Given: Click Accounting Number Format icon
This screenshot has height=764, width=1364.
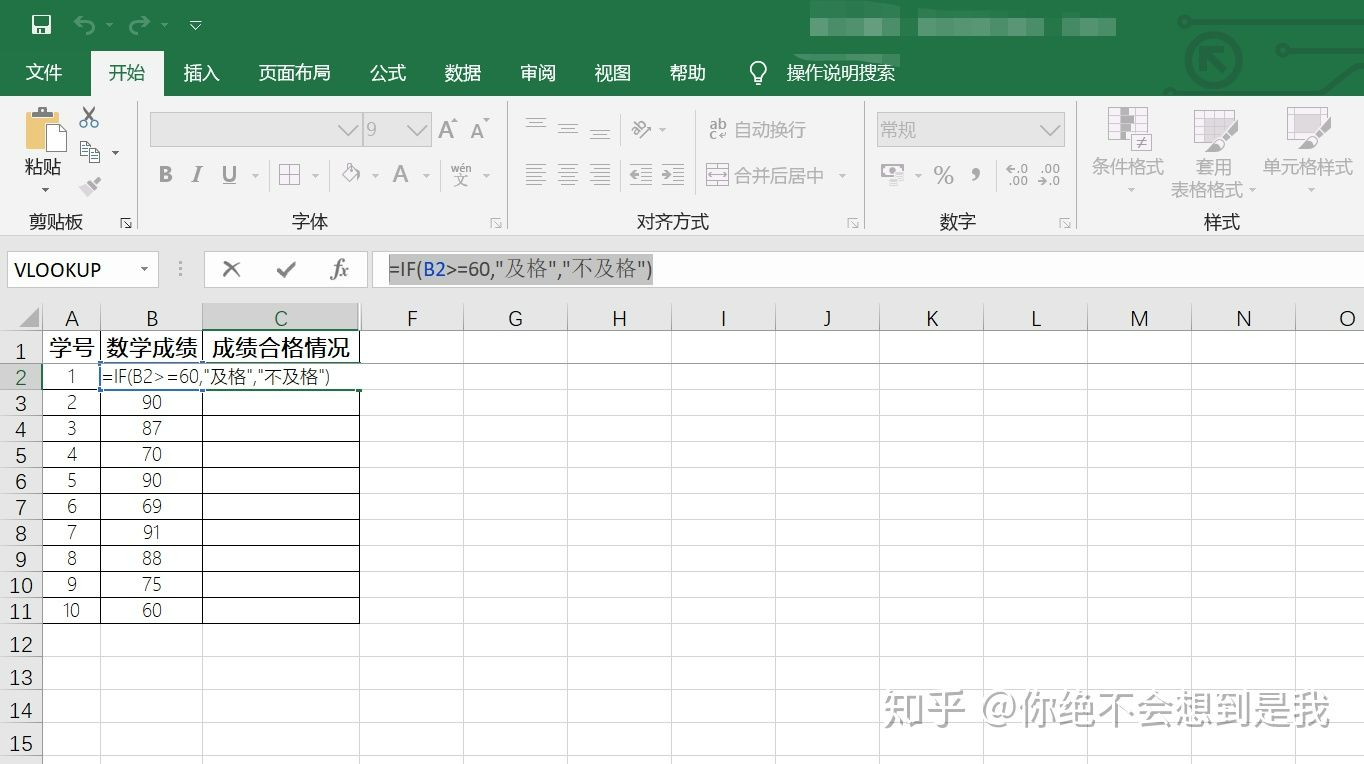Looking at the screenshot, I should point(892,174).
